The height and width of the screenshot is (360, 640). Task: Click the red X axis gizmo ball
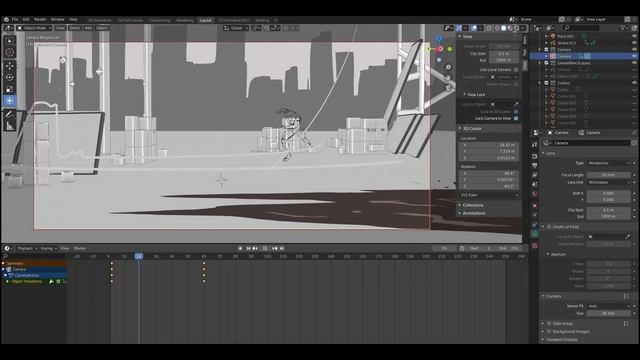click(x=440, y=49)
